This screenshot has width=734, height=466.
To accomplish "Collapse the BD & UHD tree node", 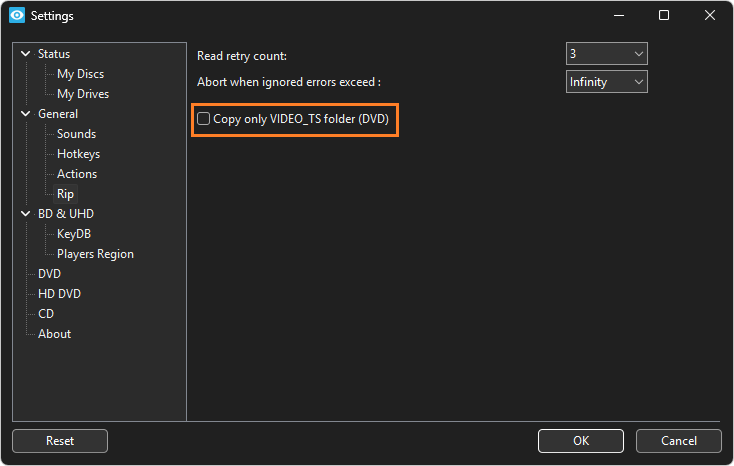I will 26,214.
